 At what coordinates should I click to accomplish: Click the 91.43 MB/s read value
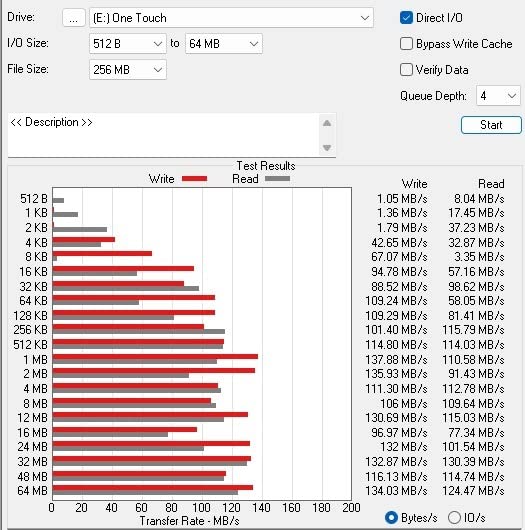[476, 374]
